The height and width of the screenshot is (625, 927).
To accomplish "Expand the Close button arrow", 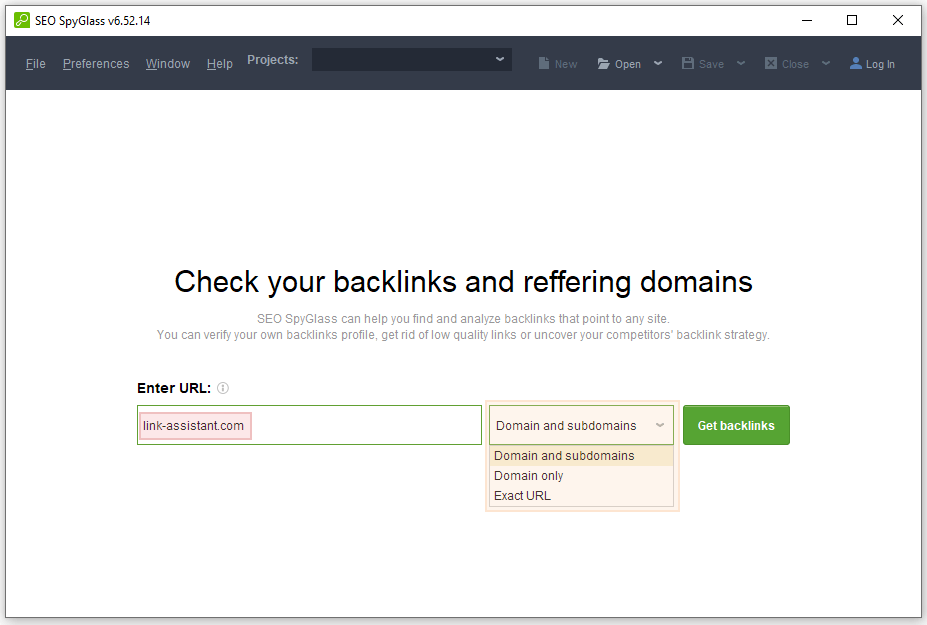I will (826, 63).
